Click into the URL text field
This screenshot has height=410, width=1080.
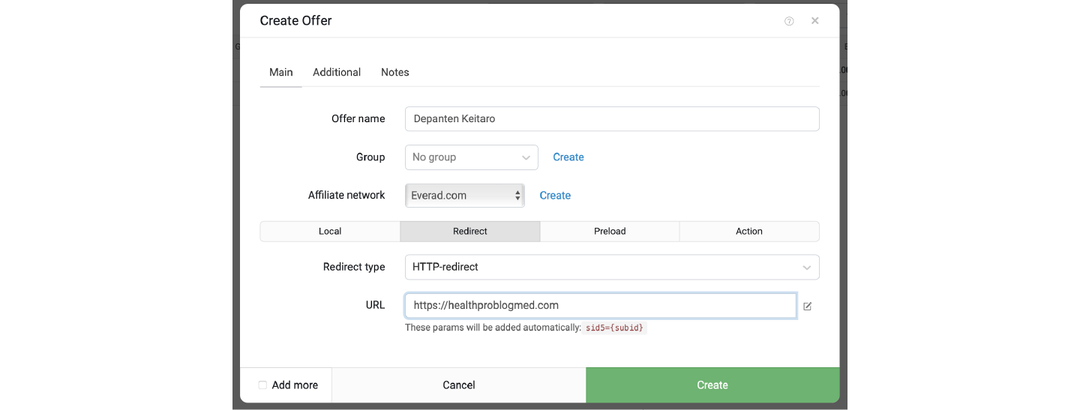tap(600, 305)
